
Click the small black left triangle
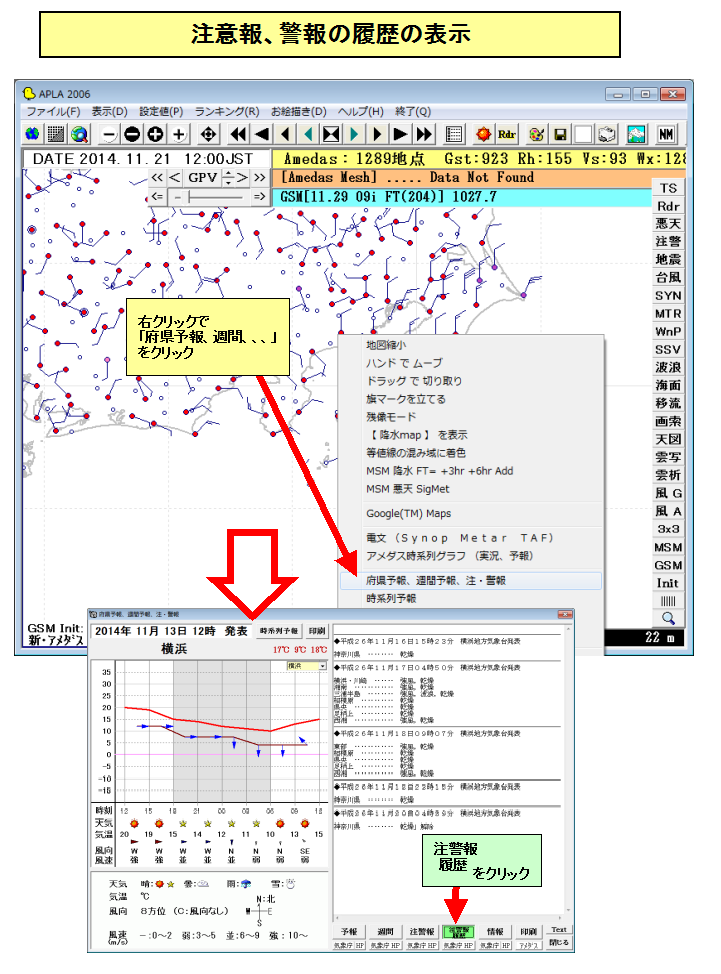pos(285,134)
